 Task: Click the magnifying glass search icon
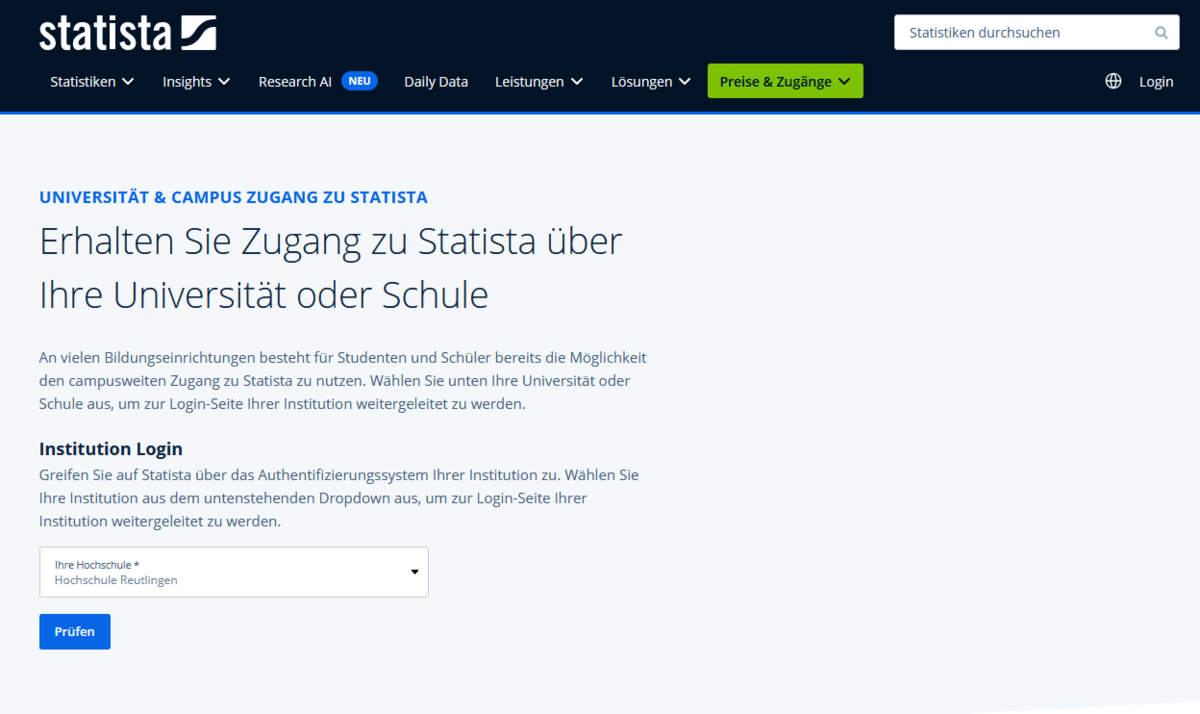click(x=1161, y=33)
